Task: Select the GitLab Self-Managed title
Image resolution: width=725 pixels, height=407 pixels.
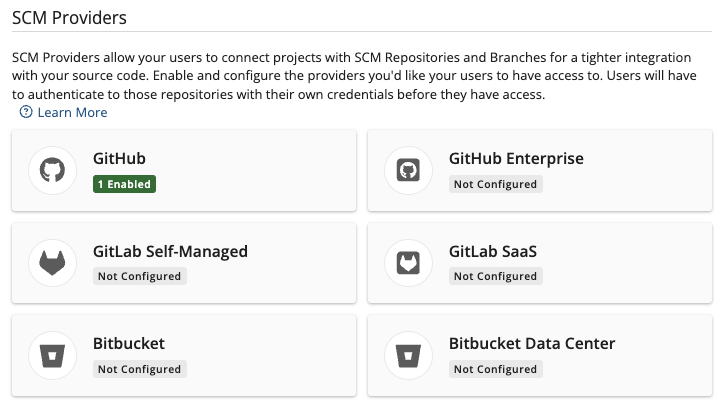Action: (x=169, y=251)
